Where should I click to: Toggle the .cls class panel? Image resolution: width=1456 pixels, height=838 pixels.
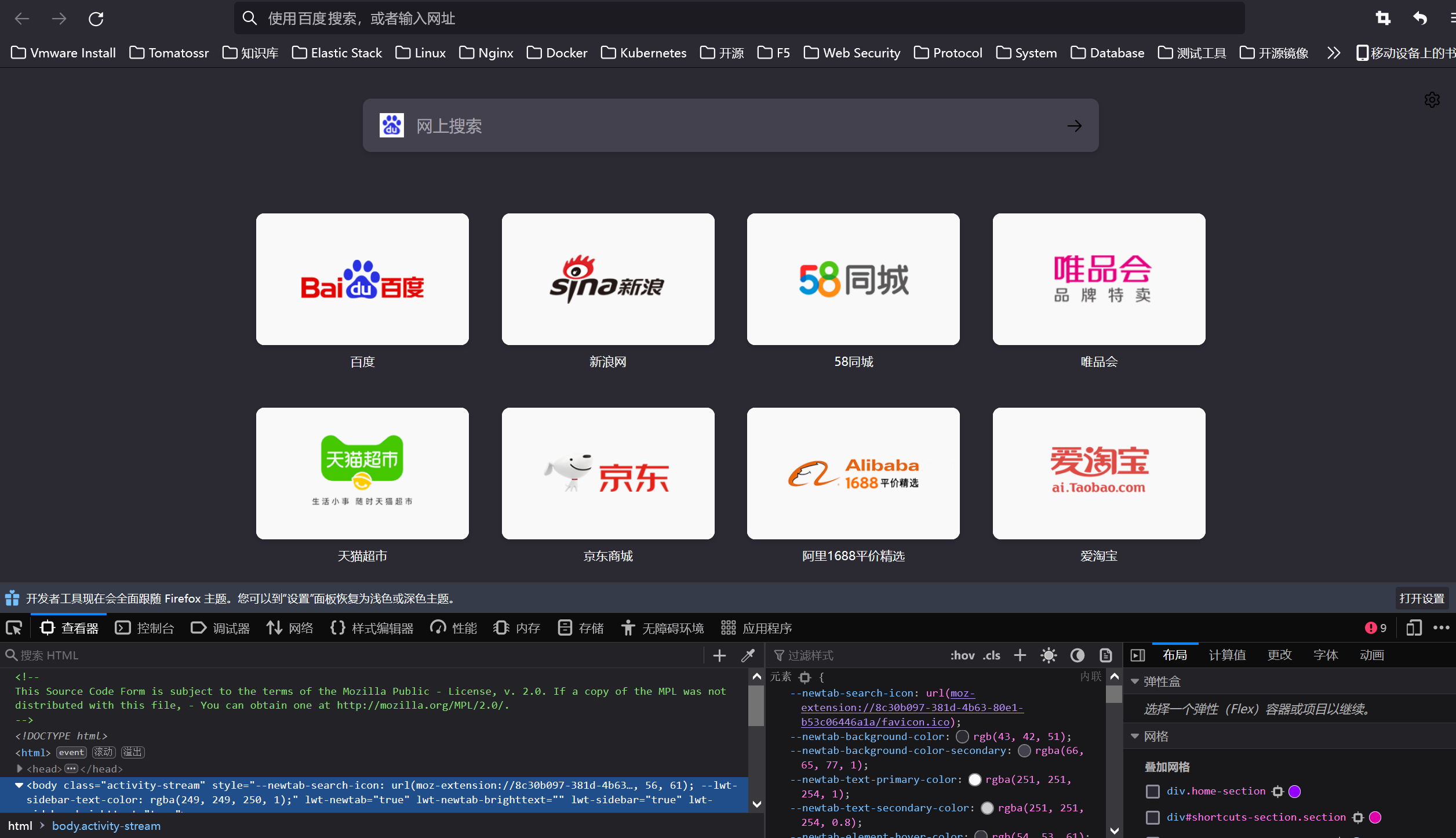coord(992,655)
